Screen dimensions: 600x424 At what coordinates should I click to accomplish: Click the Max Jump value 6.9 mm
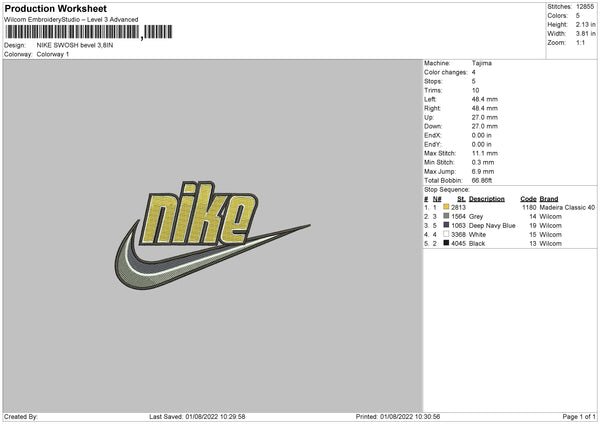click(x=483, y=171)
